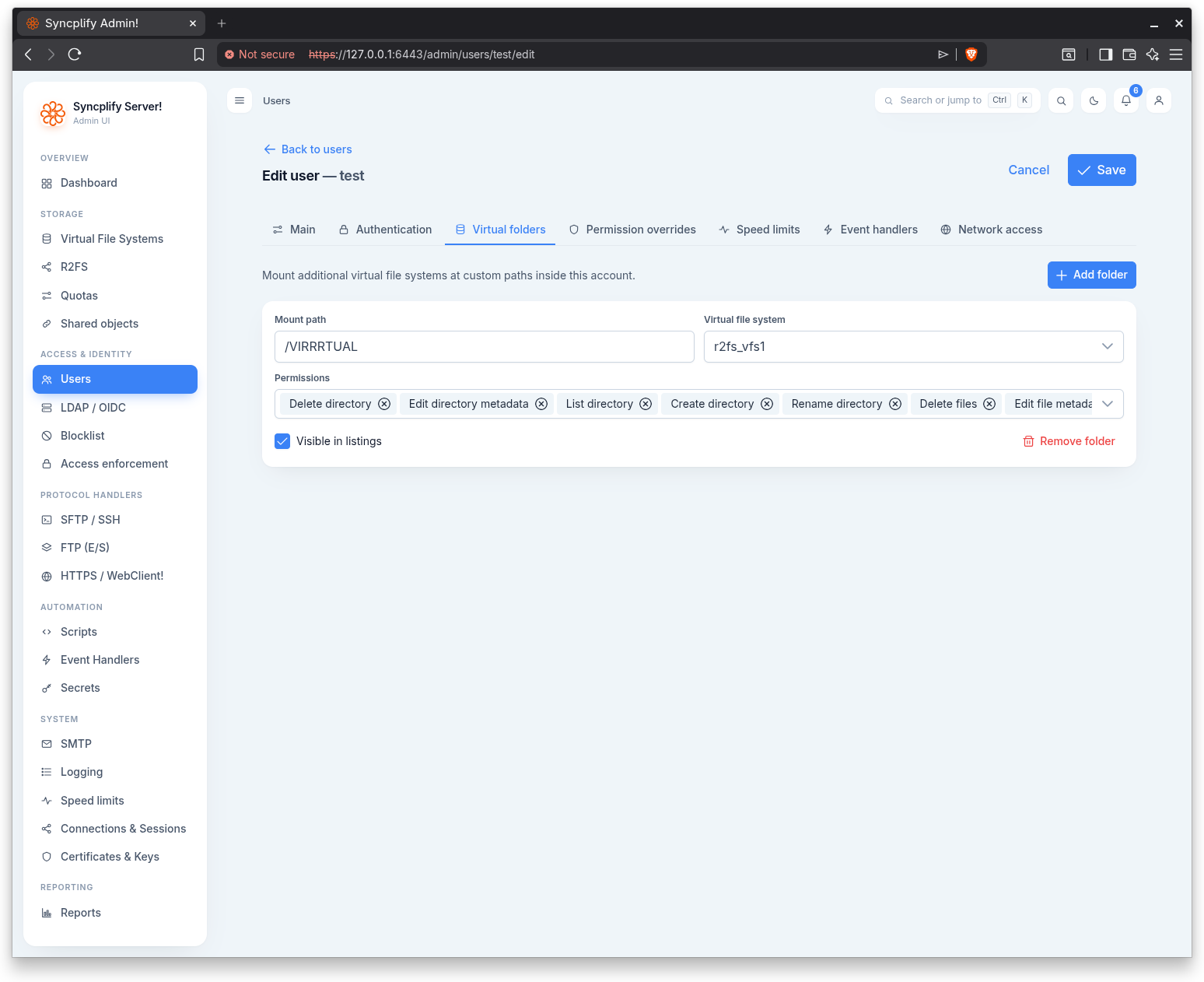Open a new browser tab with plus
The image size is (1204, 982).
222,23
